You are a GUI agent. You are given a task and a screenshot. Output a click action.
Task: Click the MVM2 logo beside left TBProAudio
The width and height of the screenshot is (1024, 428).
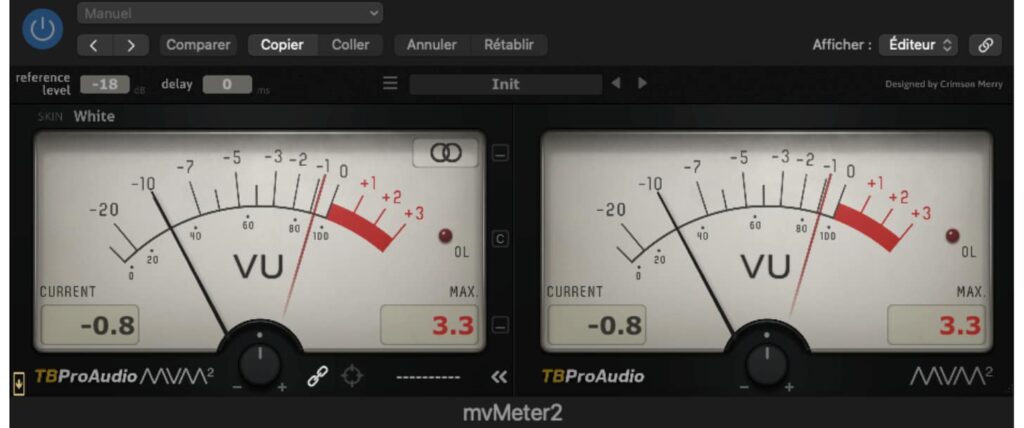click(x=177, y=376)
